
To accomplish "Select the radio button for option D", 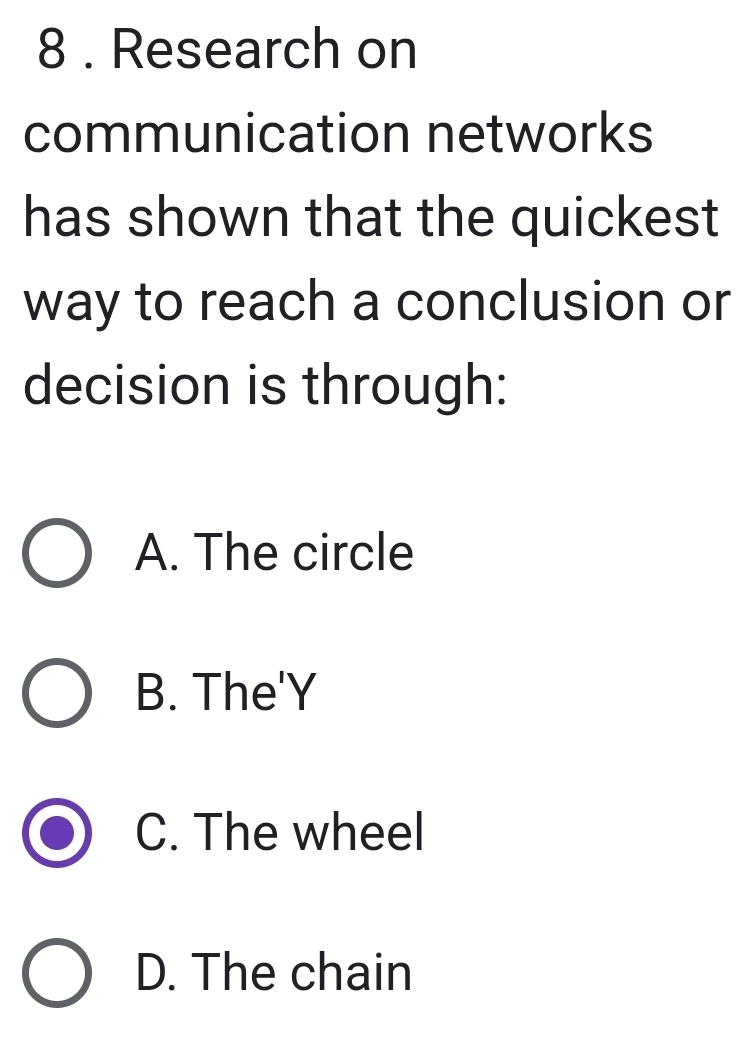I will point(57,973).
